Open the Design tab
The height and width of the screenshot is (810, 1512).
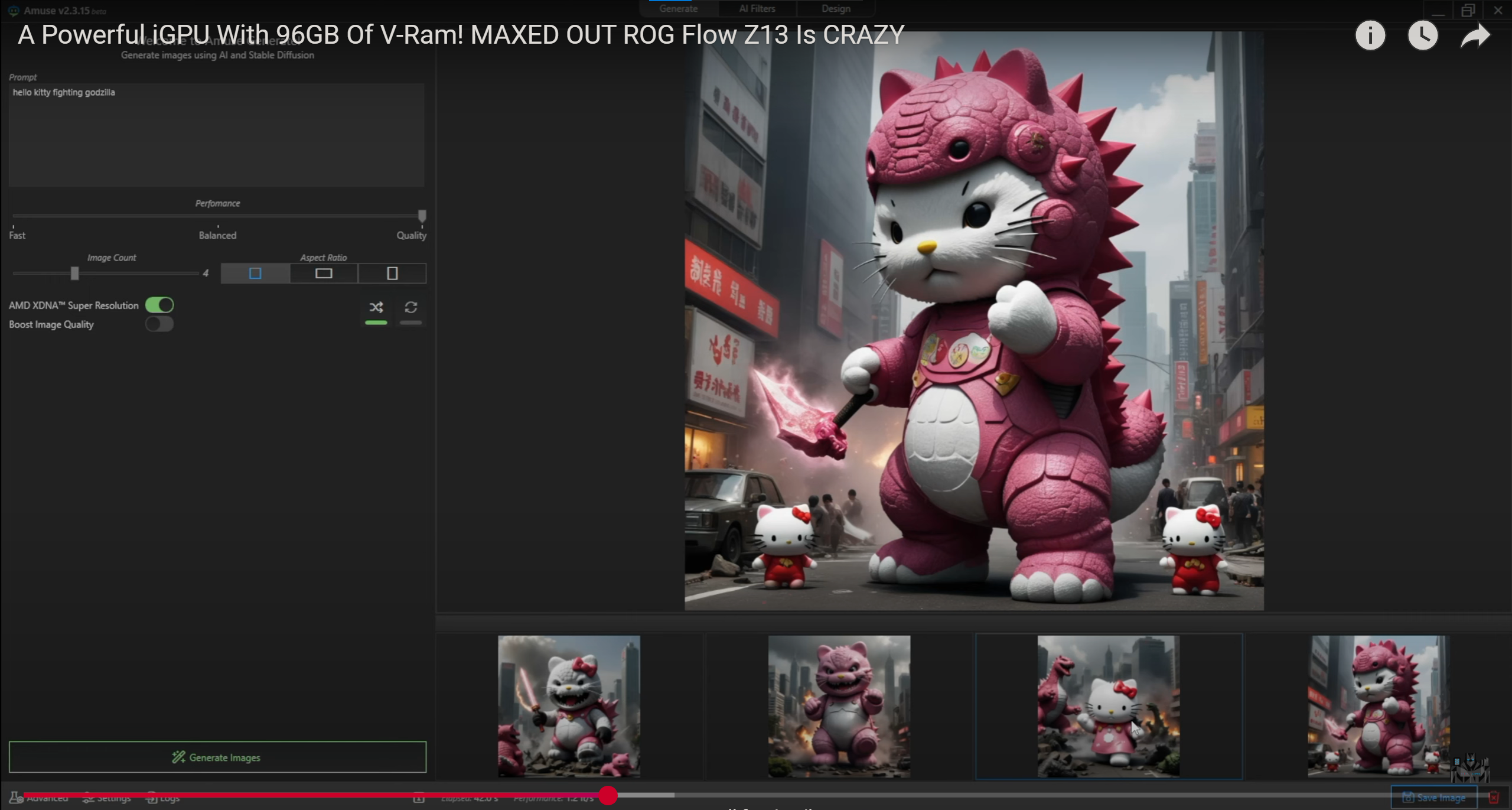(x=836, y=9)
